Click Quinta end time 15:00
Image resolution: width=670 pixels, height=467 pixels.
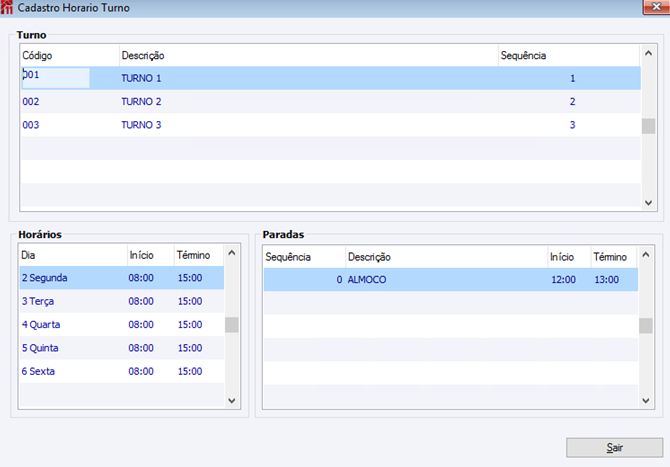pos(190,348)
